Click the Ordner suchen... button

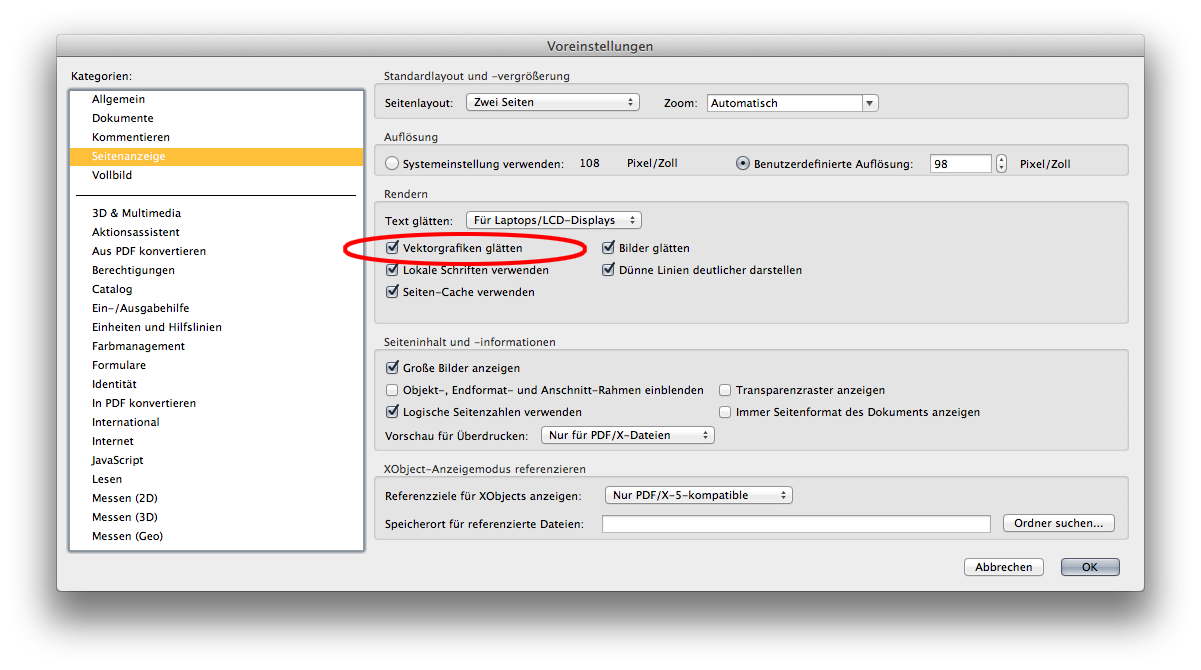pyautogui.click(x=1058, y=523)
